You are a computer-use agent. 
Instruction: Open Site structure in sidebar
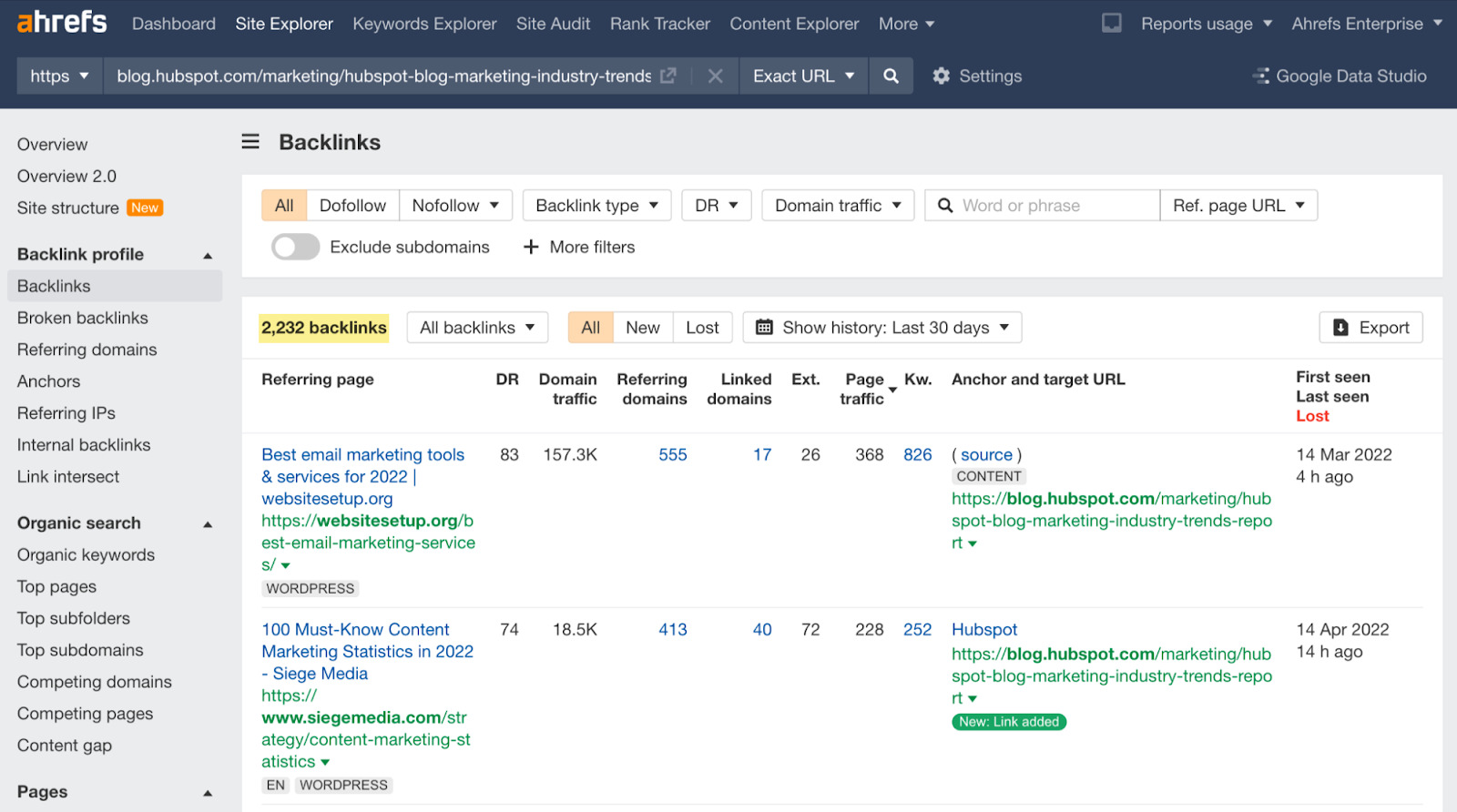pos(68,208)
